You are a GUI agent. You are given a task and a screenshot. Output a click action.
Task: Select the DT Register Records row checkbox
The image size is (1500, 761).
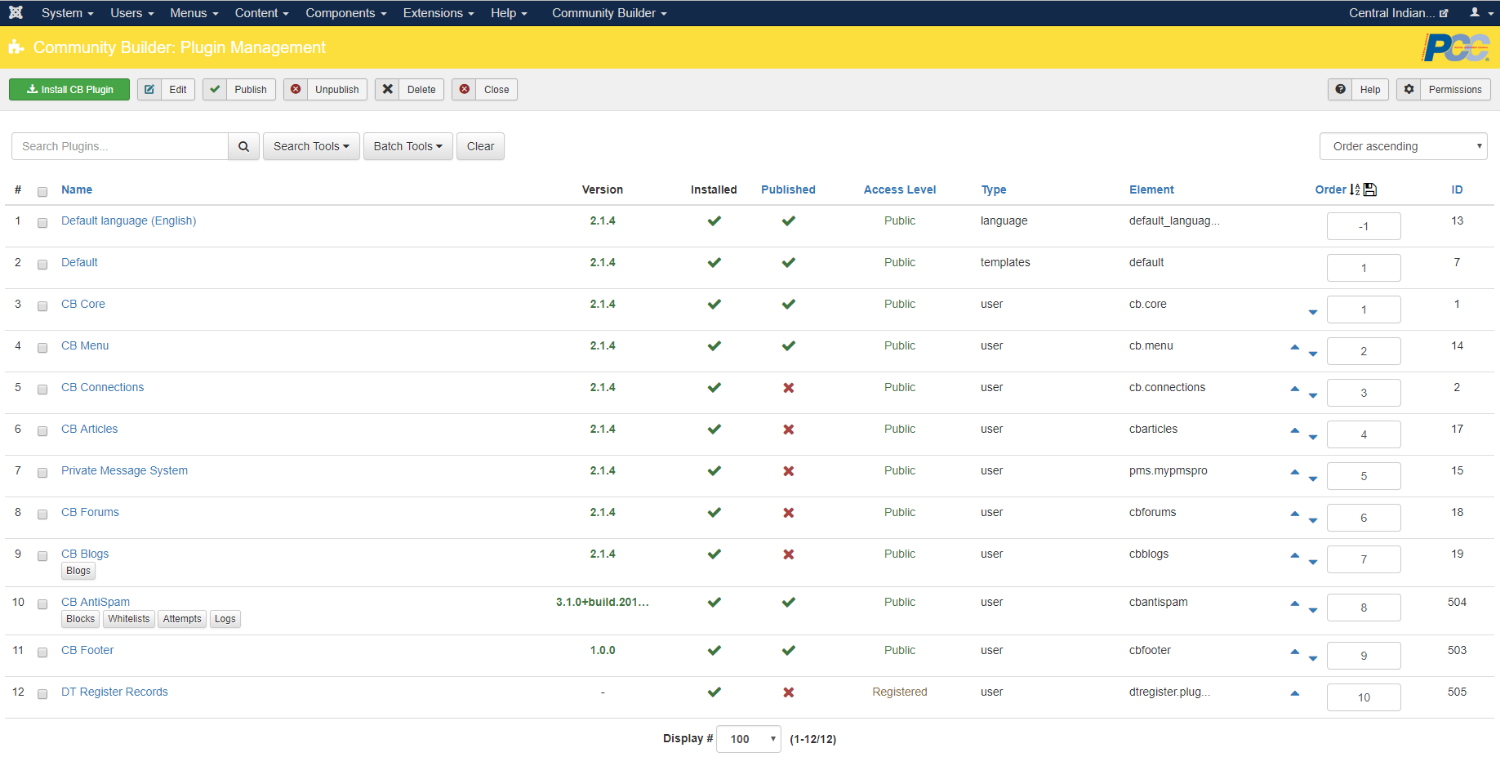point(42,693)
